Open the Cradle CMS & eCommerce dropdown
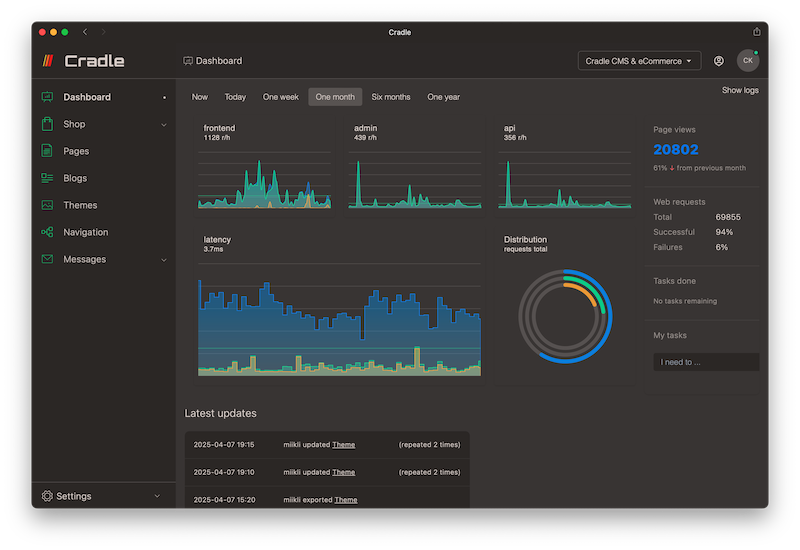Image resolution: width=800 pixels, height=550 pixels. click(639, 61)
